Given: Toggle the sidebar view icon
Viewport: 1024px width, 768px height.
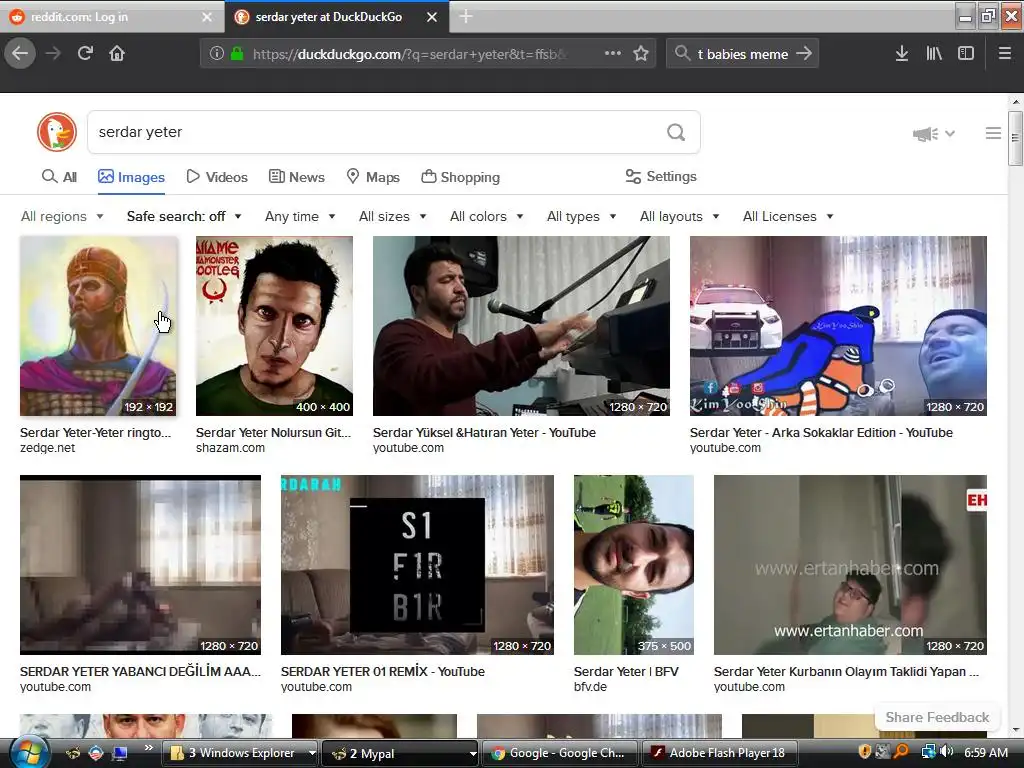Looking at the screenshot, I should coord(966,54).
